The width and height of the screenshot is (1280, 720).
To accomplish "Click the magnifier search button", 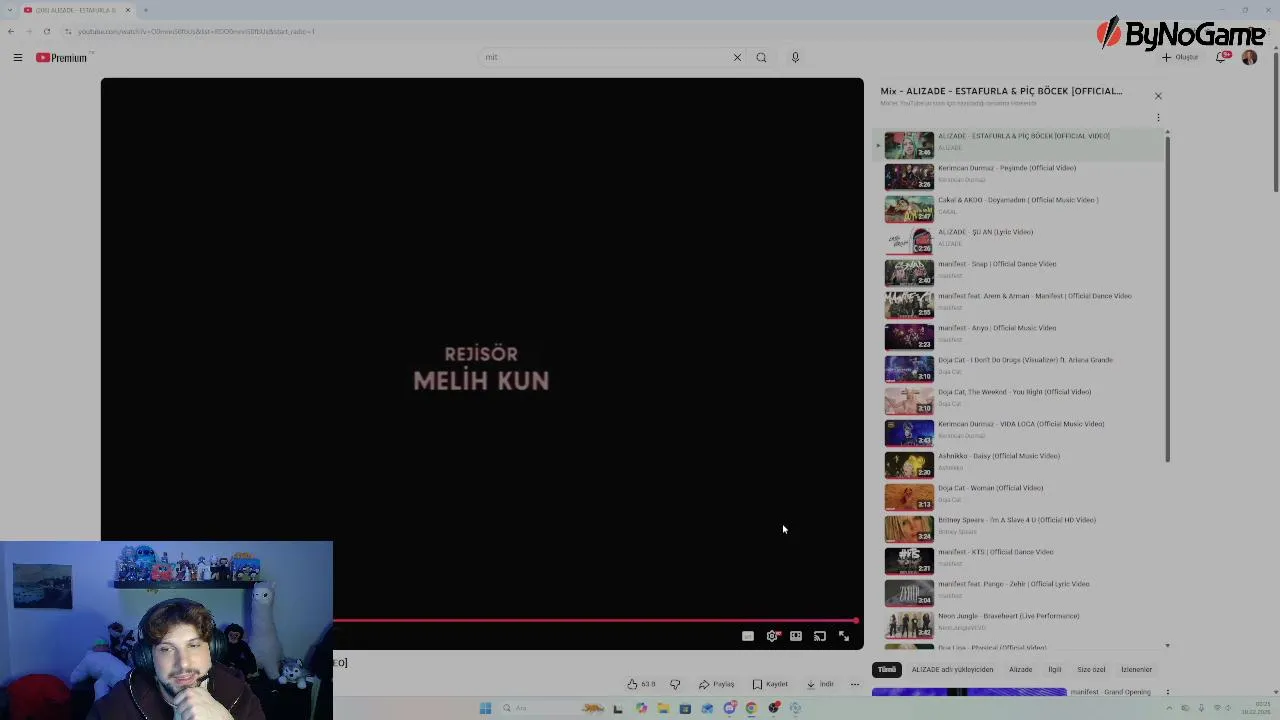I will point(761,58).
